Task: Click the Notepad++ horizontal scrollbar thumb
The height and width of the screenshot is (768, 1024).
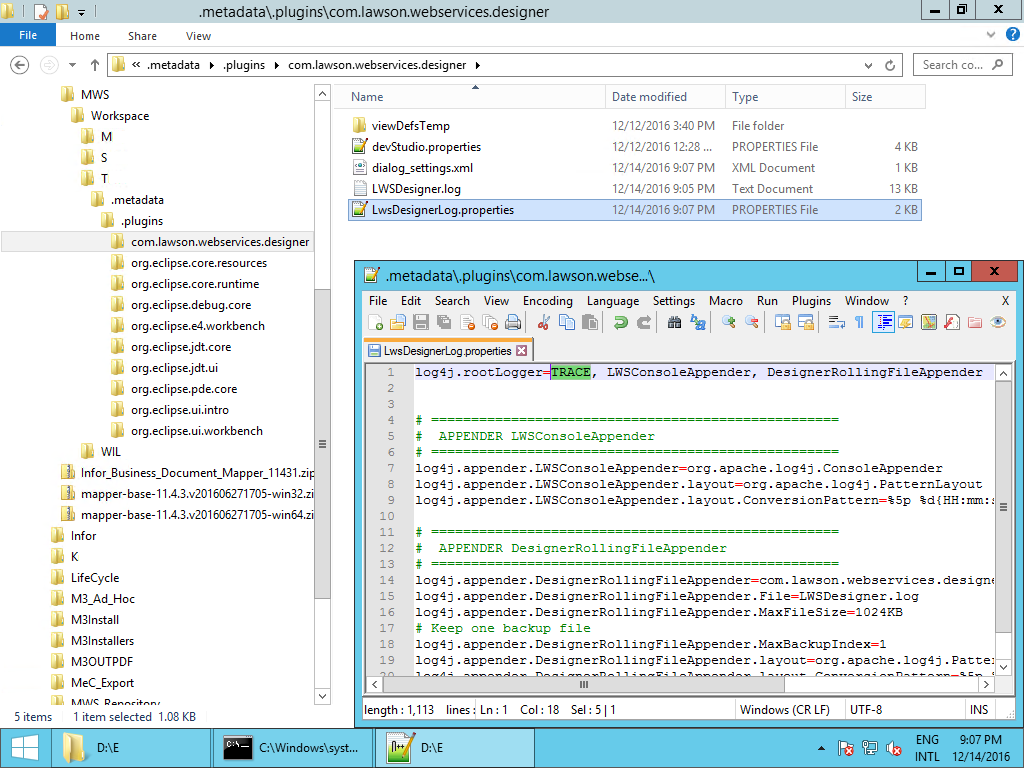Action: pyautogui.click(x=585, y=685)
